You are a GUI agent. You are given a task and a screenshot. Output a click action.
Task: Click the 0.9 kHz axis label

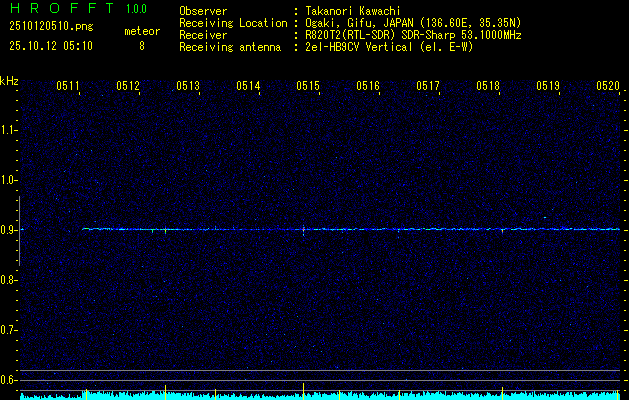point(8,230)
